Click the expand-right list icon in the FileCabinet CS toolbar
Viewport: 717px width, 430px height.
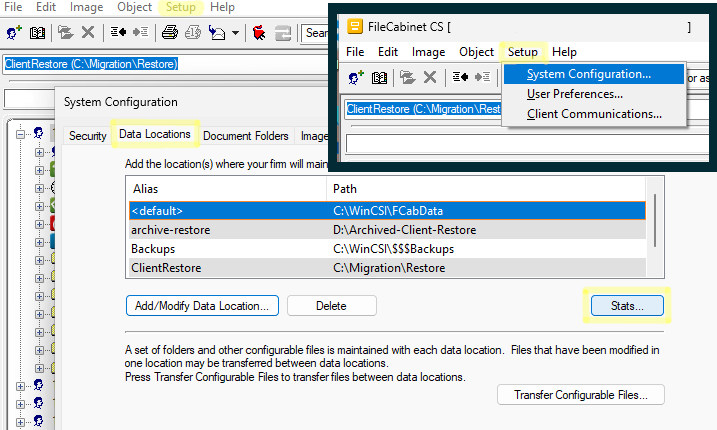482,77
